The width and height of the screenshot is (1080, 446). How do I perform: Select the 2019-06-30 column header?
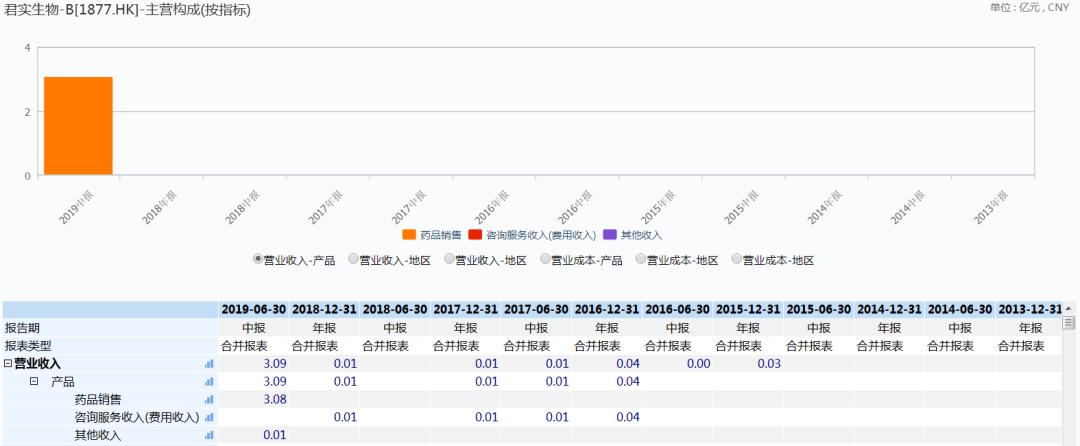[253, 310]
